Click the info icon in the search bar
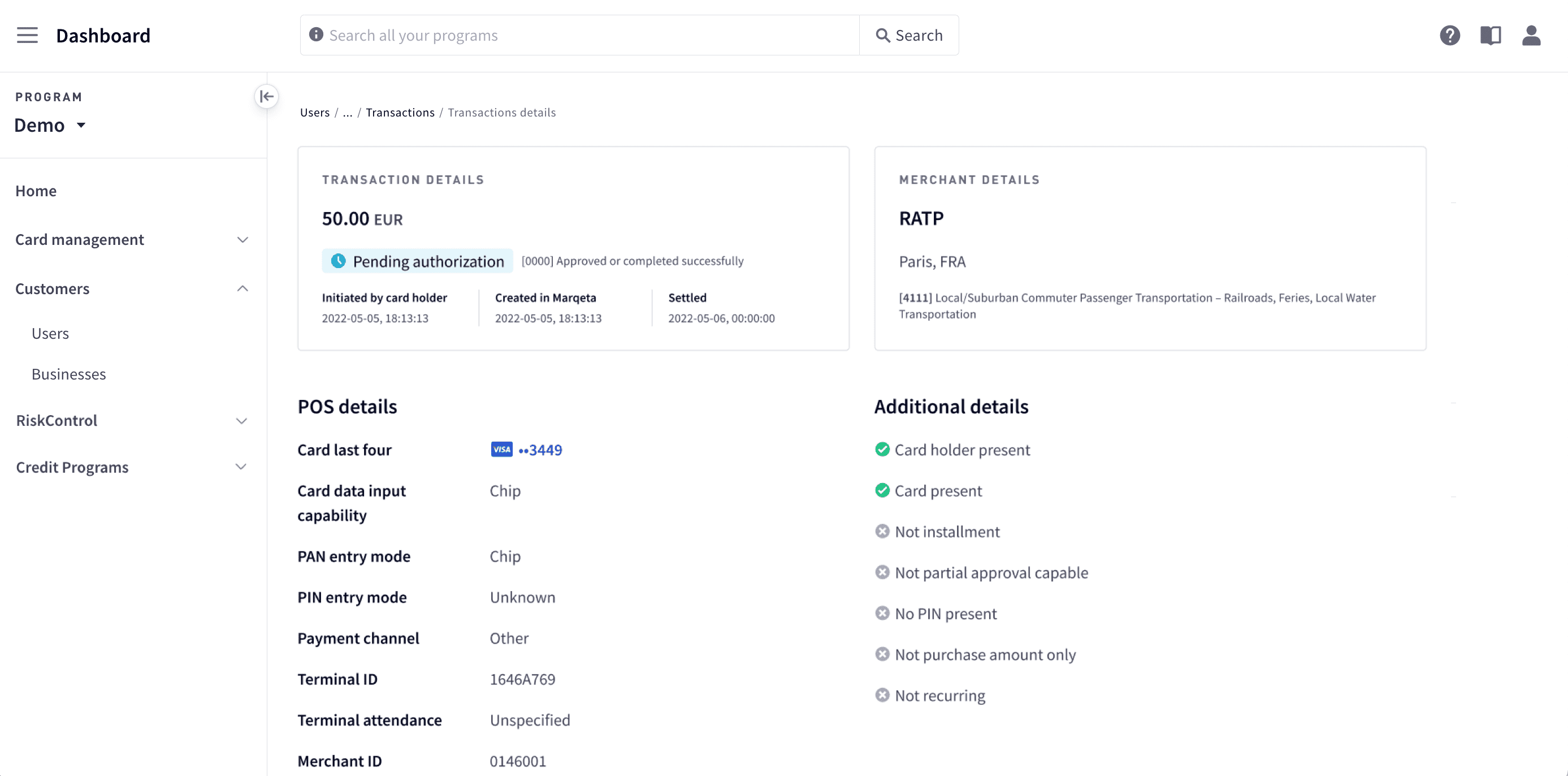 316,35
